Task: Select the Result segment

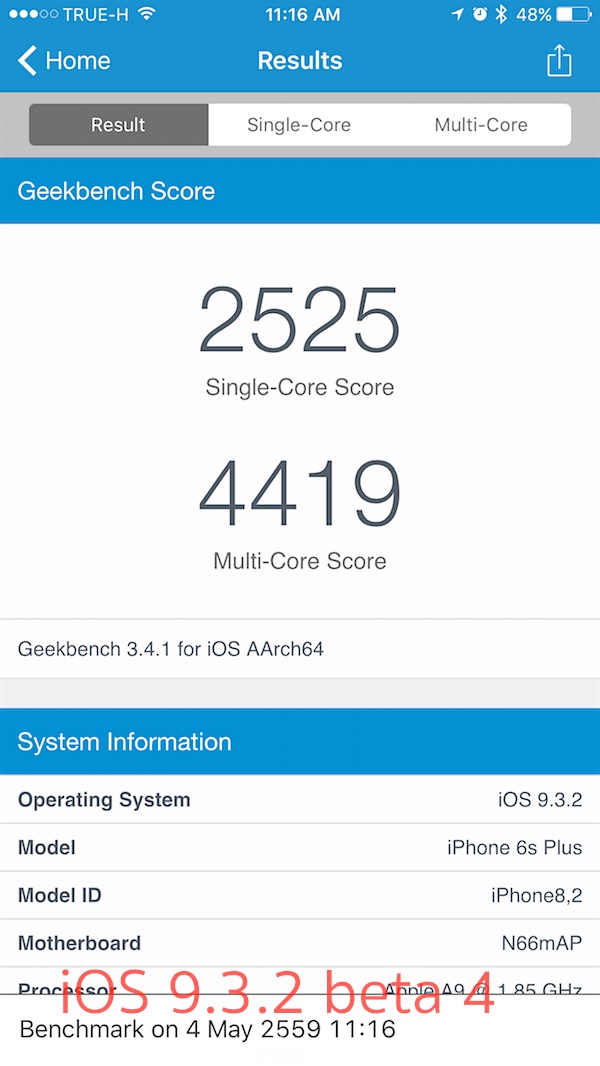Action: (118, 125)
